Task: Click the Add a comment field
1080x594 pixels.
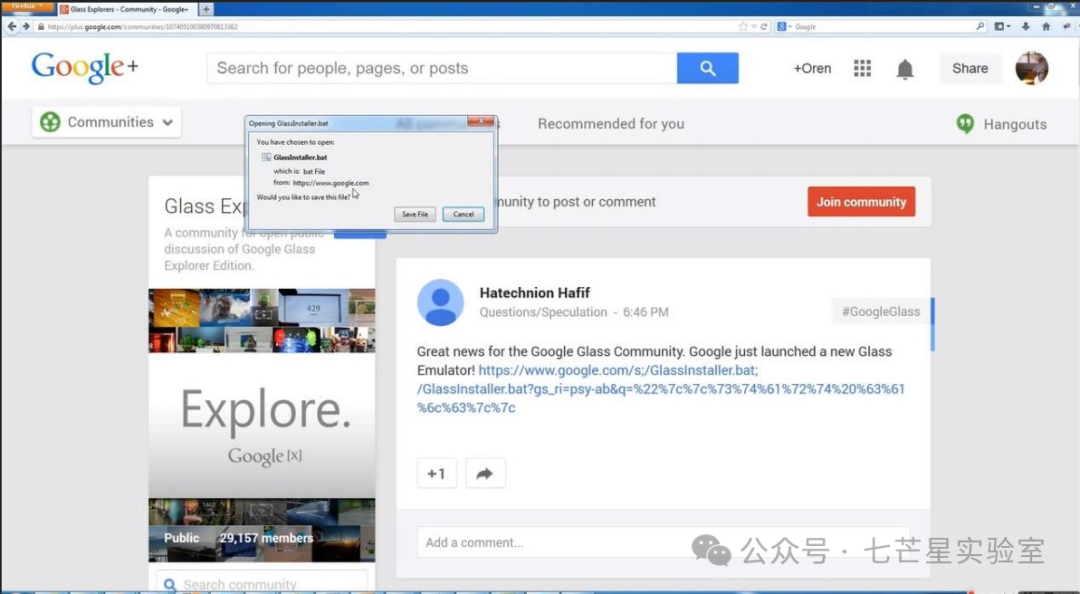Action: click(663, 542)
